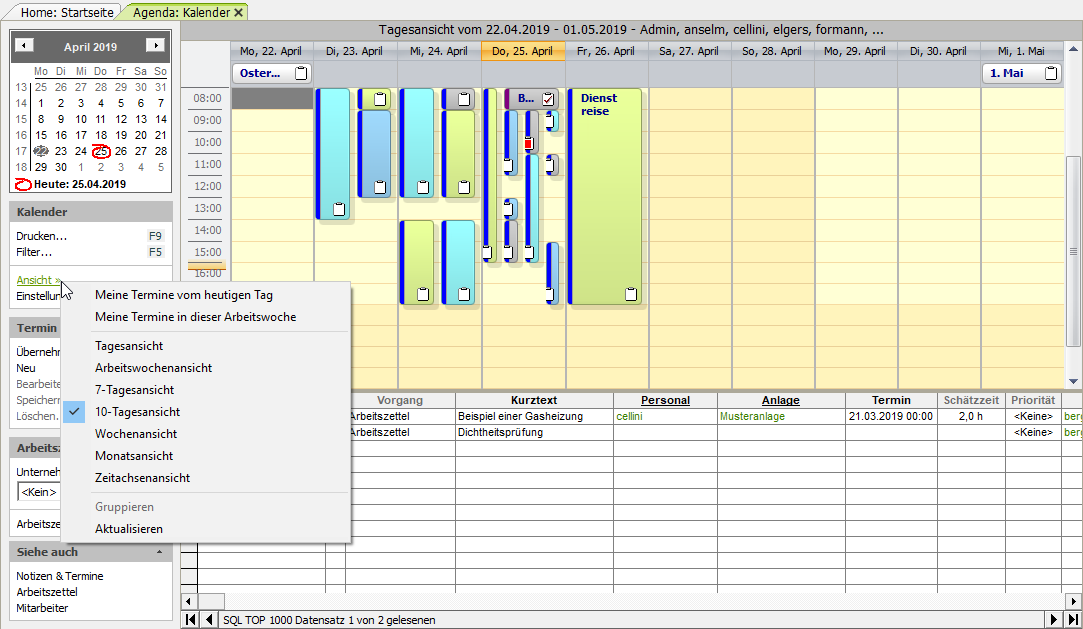Go to next month in mini calendar
This screenshot has height=629, width=1083.
pos(155,46)
